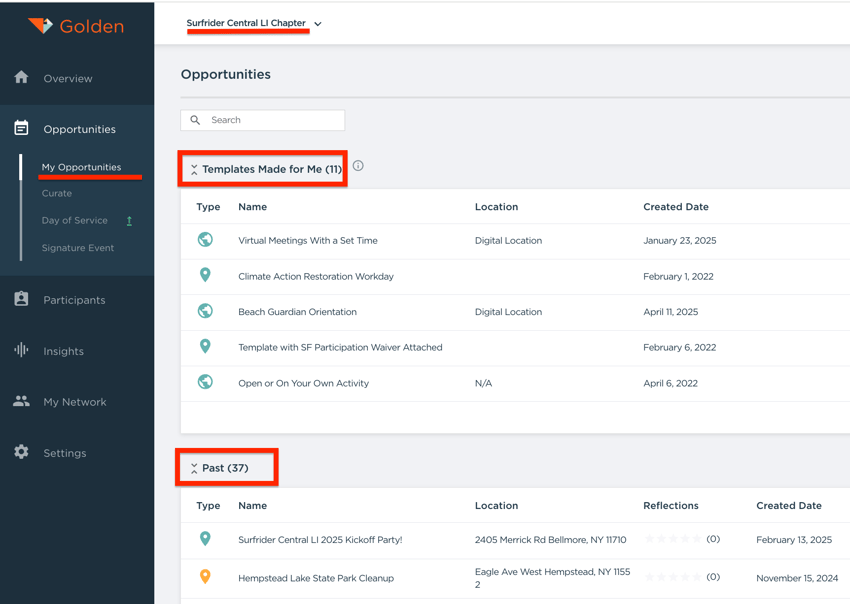This screenshot has height=604, width=850.
Task: Collapse the Templates Made for Me section
Action: coord(194,170)
